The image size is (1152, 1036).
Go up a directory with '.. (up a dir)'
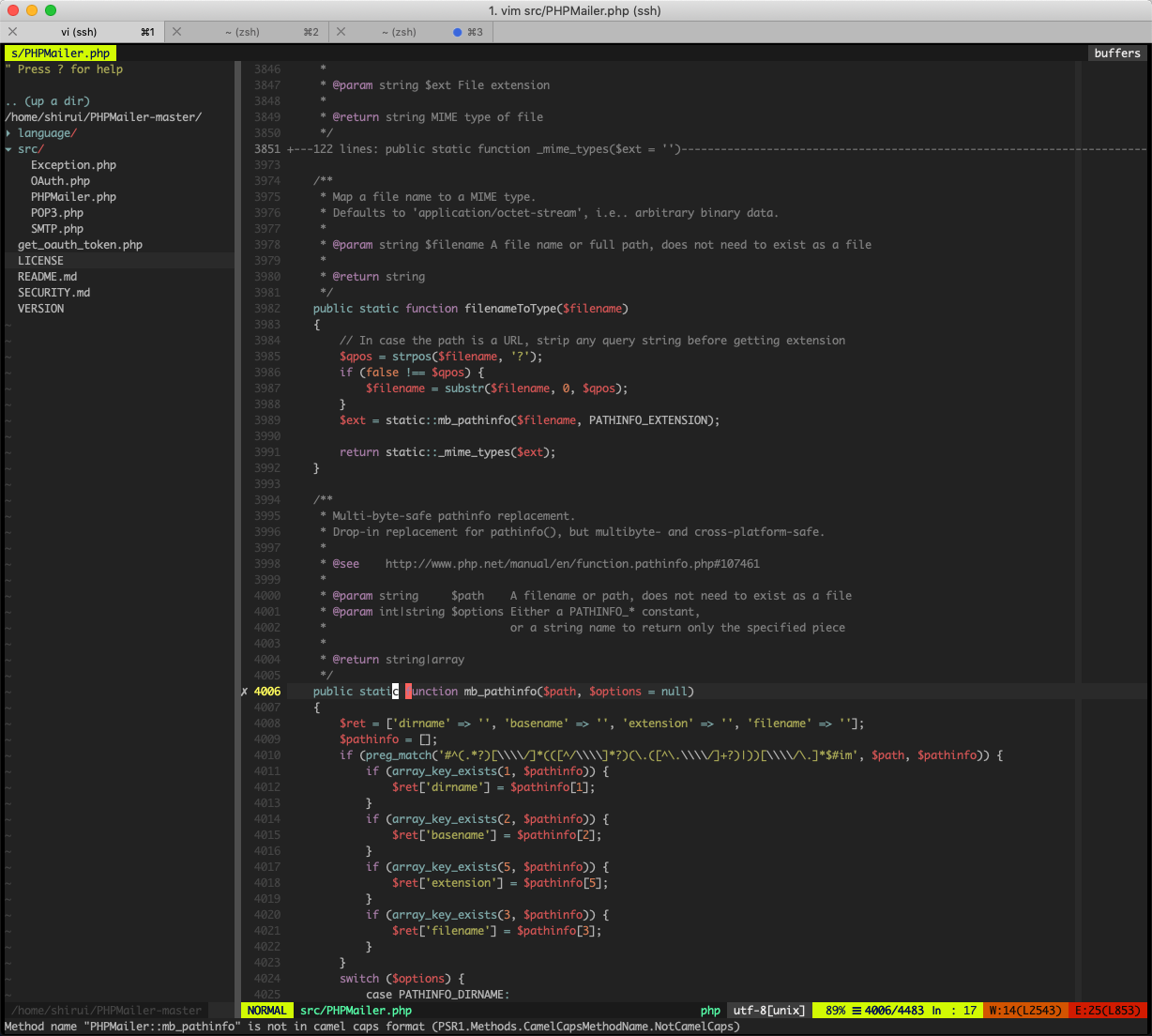pos(47,101)
